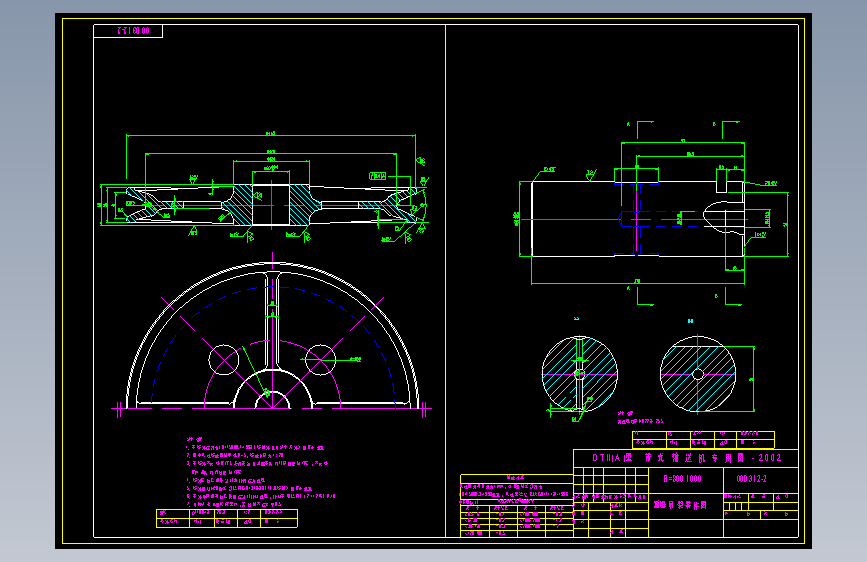
Task: Click the right round hole in wheel web
Action: pyautogui.click(x=321, y=360)
